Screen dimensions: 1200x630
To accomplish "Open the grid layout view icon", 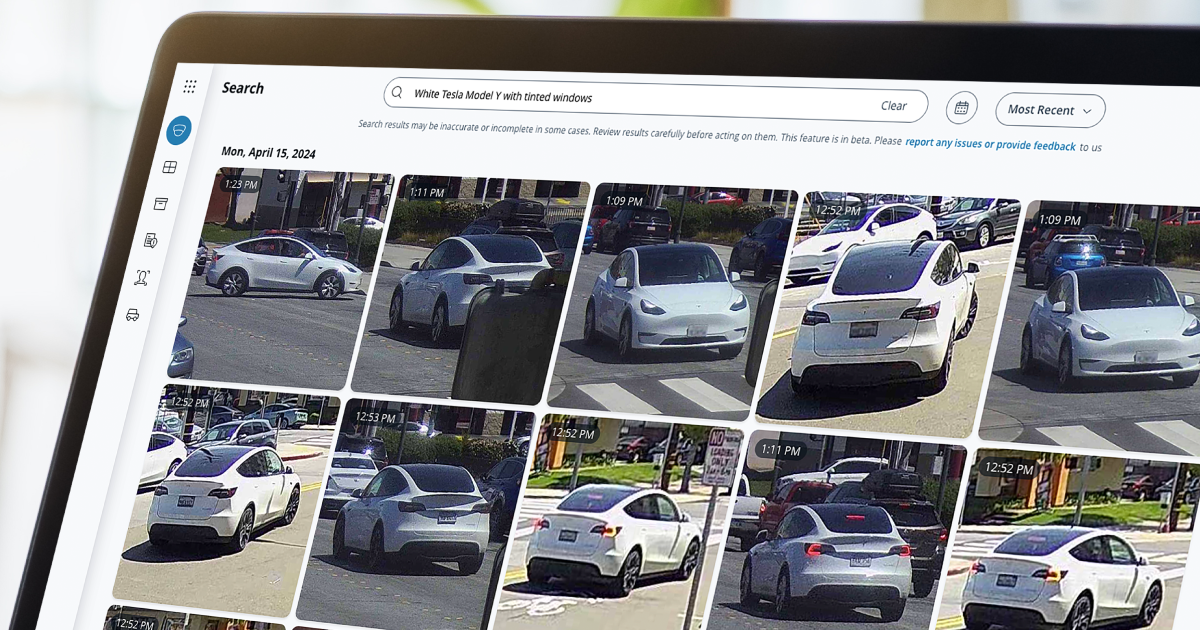I will tap(170, 167).
